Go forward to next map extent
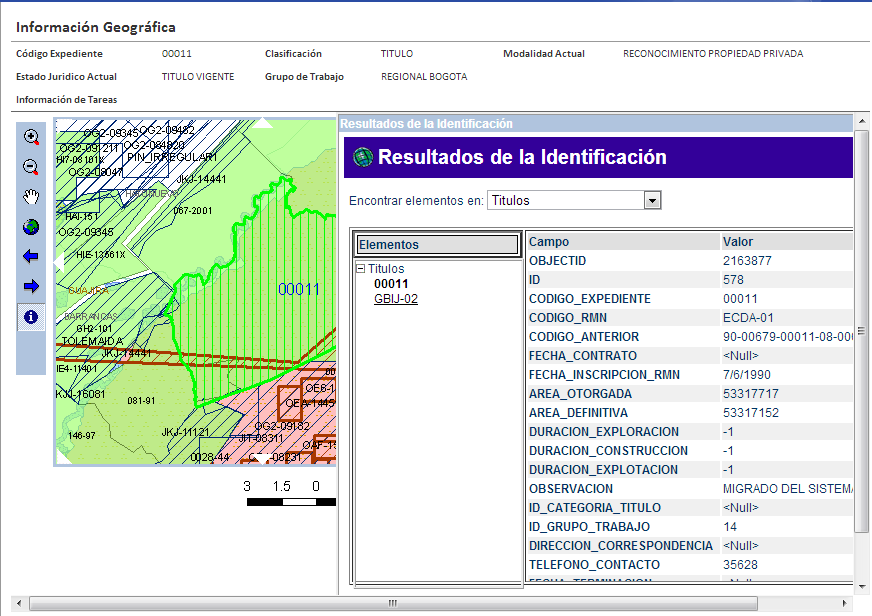 pos(31,286)
